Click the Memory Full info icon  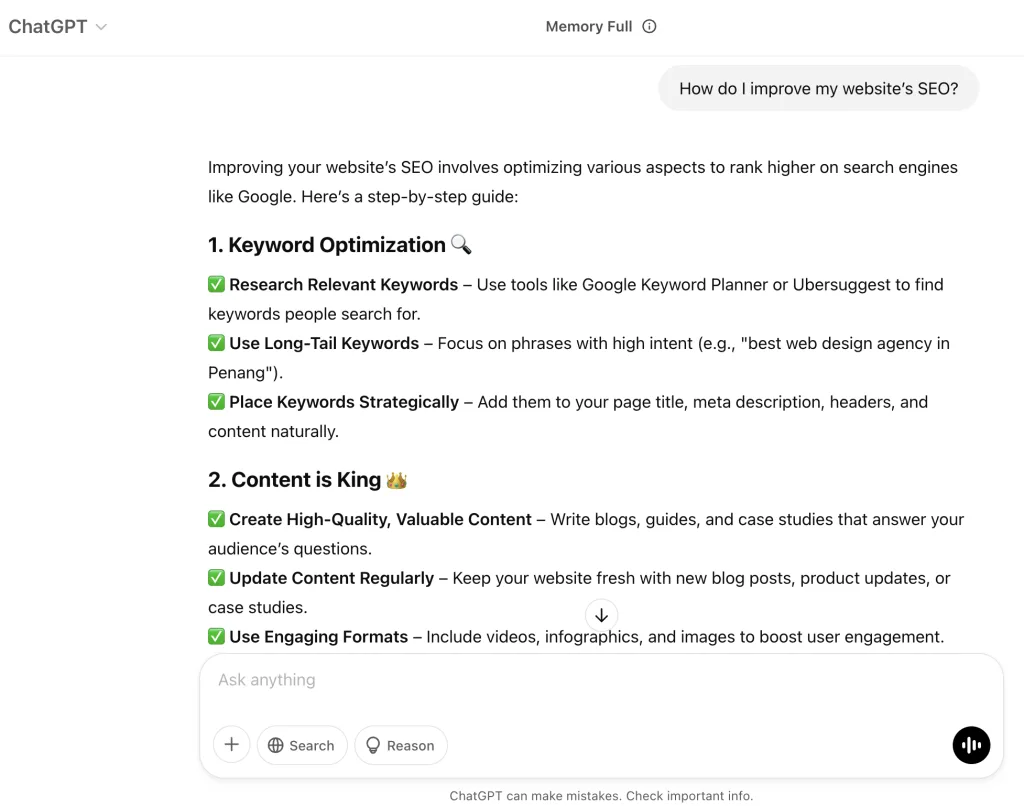[648, 27]
